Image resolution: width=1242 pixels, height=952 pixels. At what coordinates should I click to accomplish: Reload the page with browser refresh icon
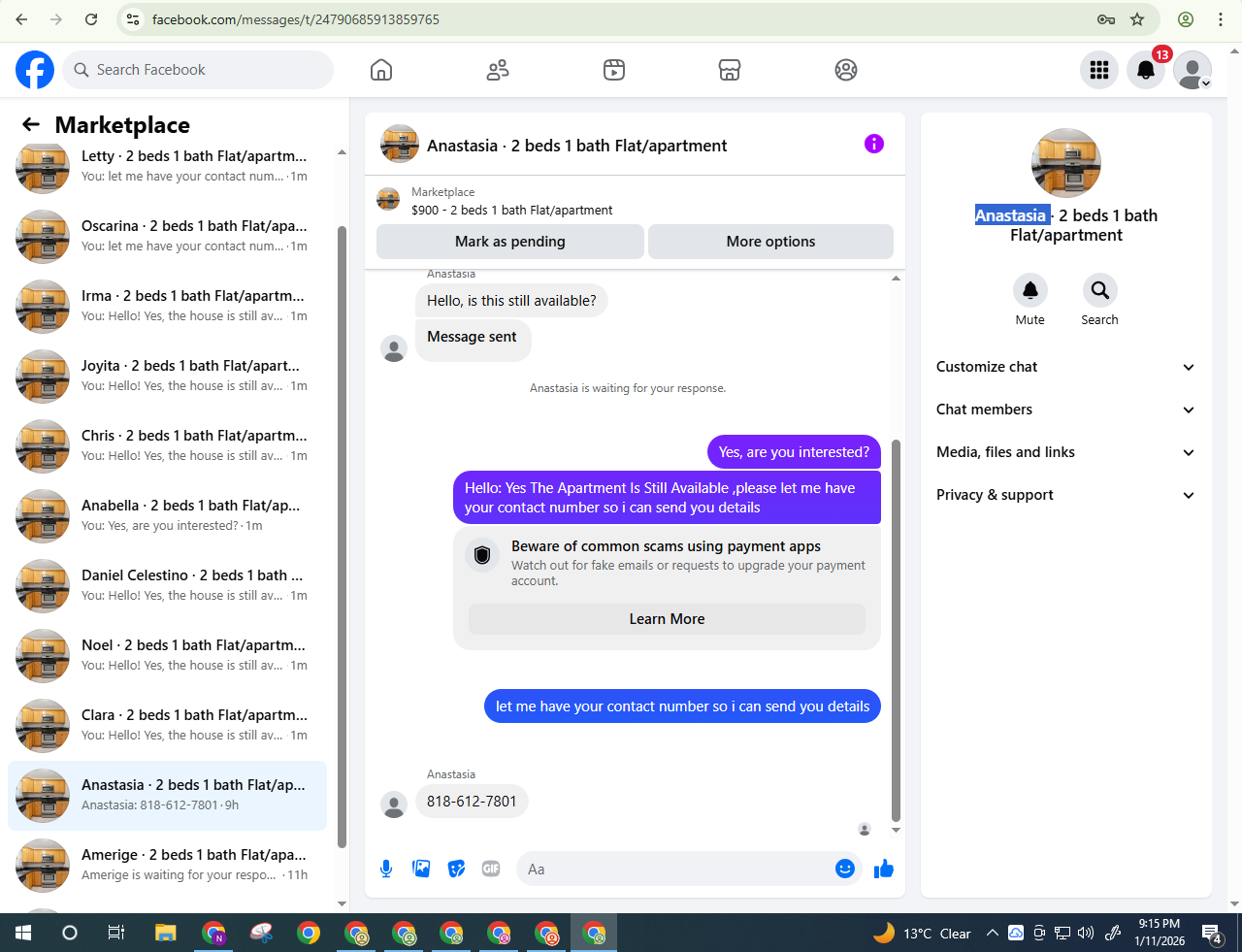[x=91, y=19]
